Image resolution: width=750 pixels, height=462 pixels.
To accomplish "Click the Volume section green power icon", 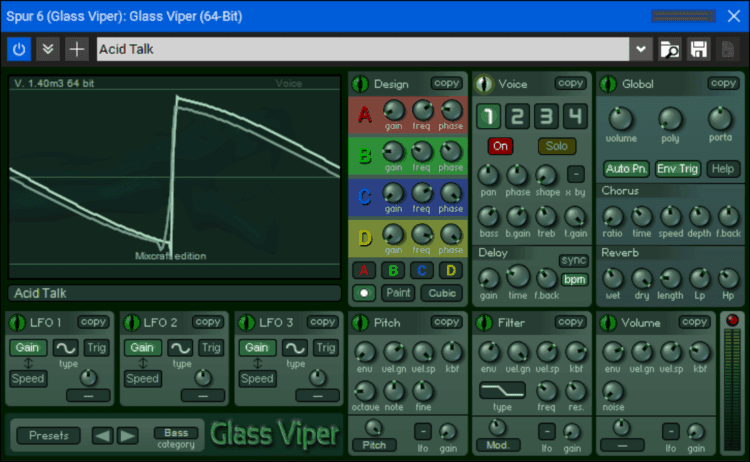I will (608, 323).
